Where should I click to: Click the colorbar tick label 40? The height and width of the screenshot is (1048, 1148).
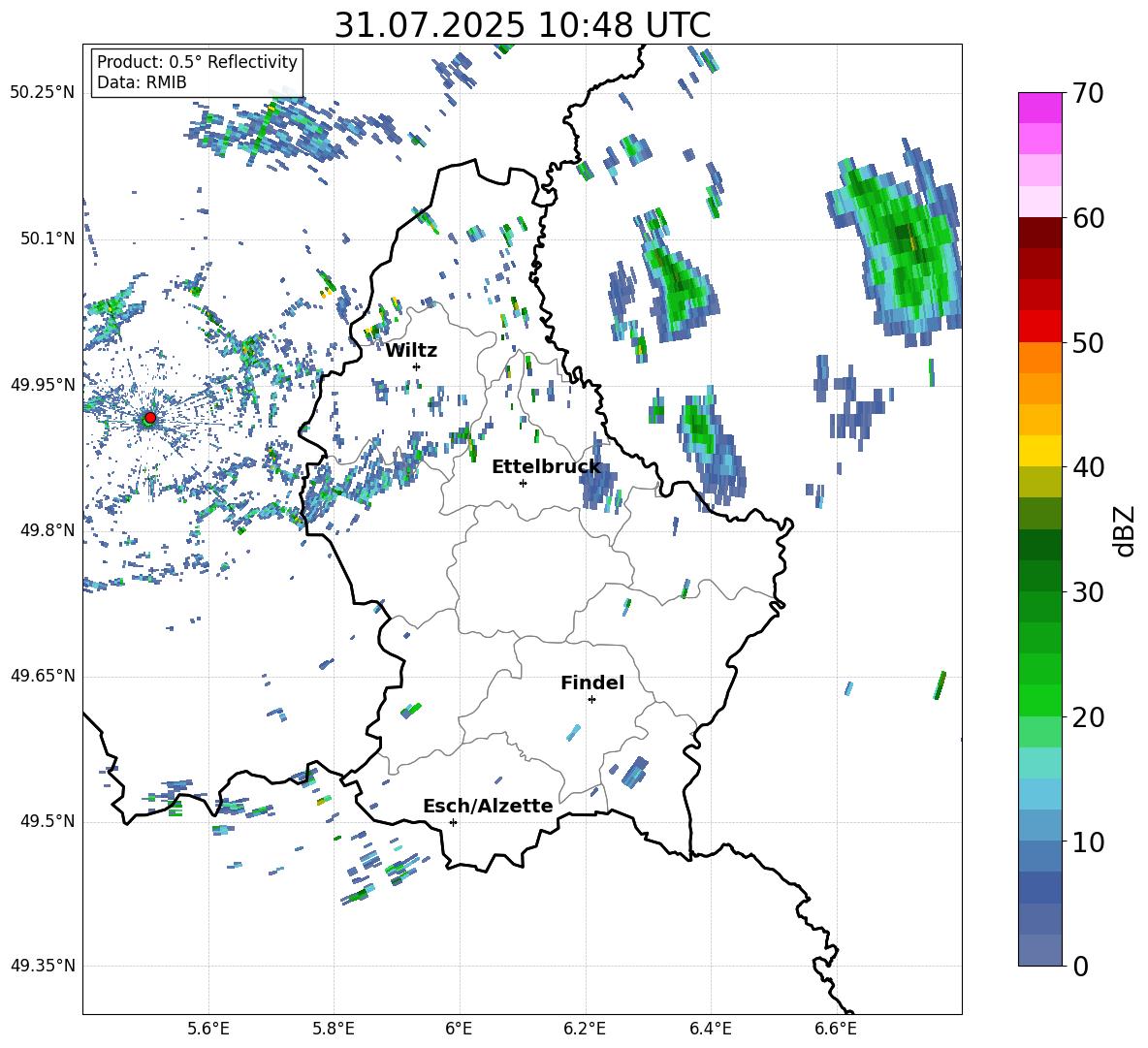pos(1087,467)
